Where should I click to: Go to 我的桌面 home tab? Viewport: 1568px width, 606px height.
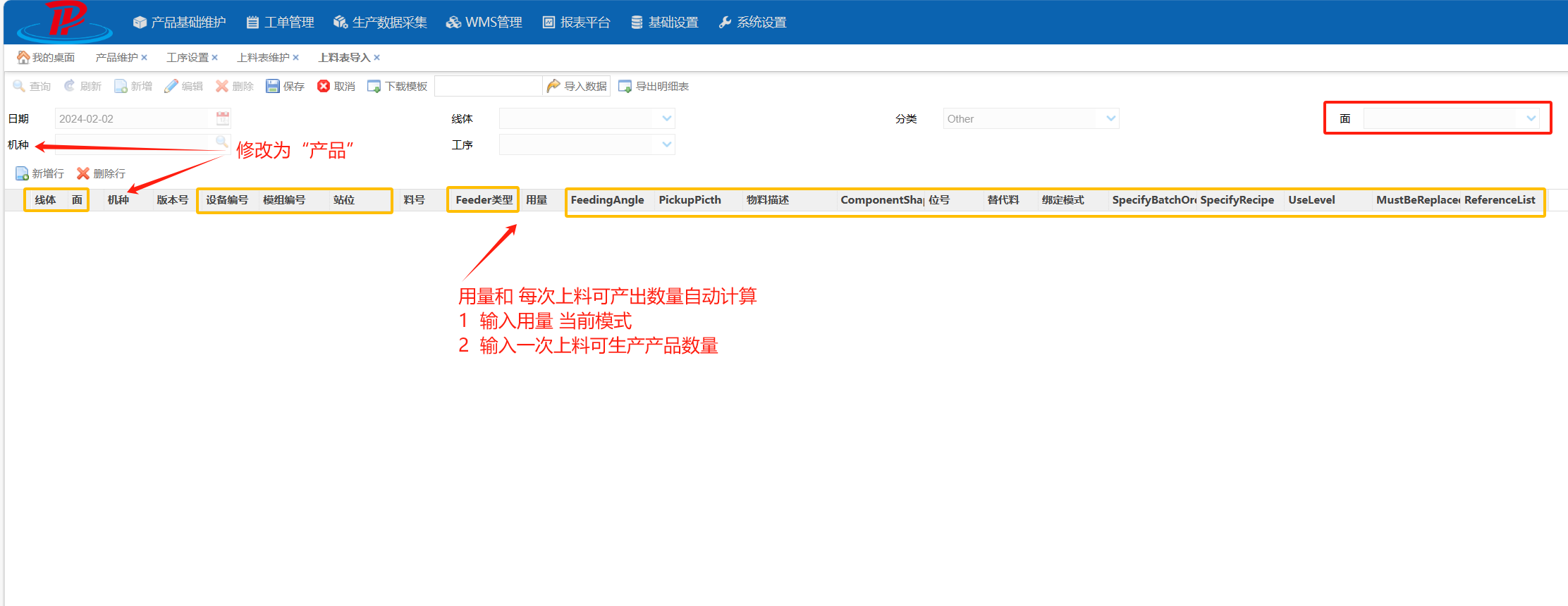46,58
